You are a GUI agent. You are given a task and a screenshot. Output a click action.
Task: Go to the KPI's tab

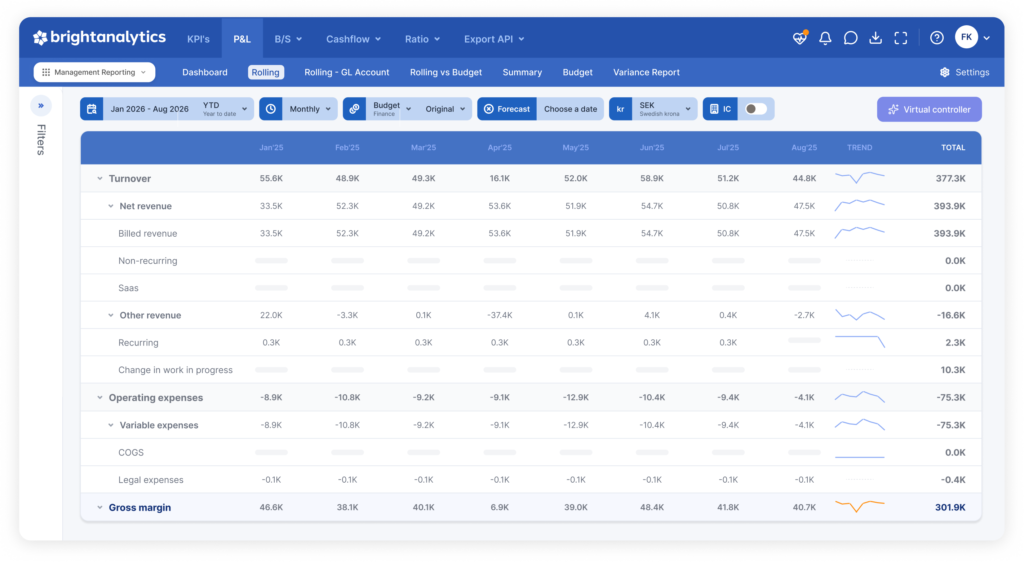click(x=198, y=39)
